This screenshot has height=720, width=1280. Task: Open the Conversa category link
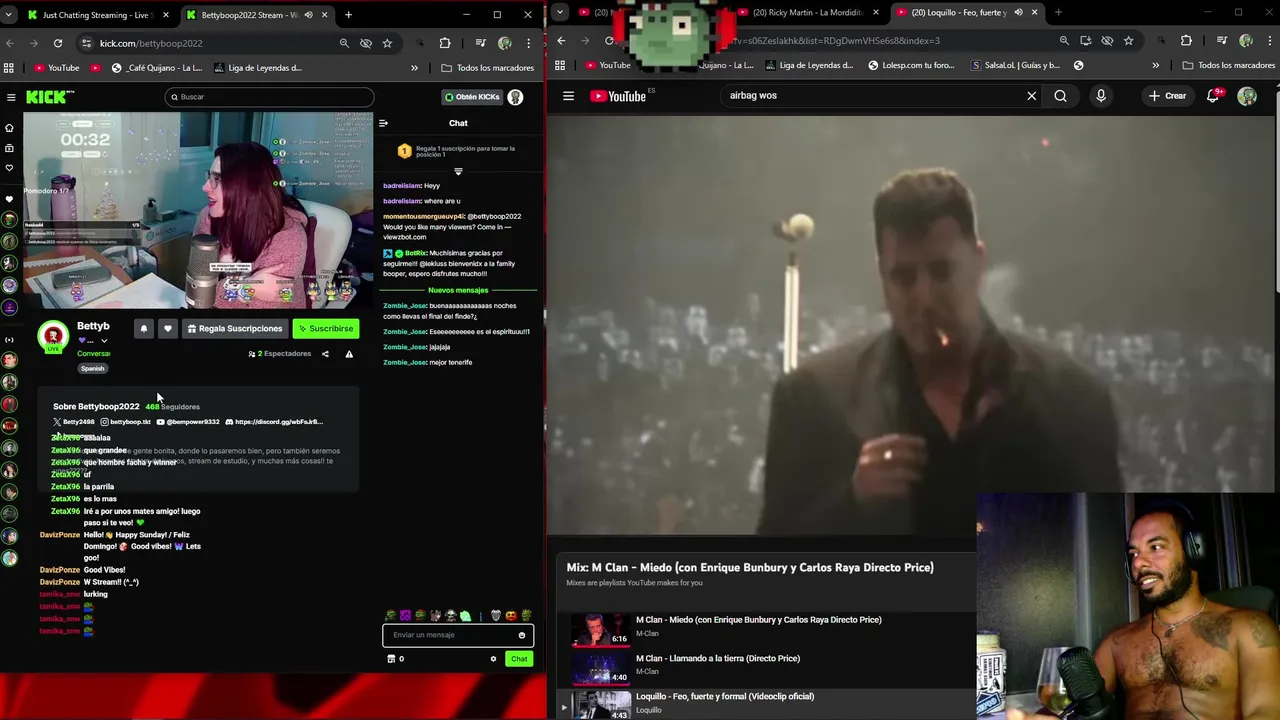[94, 354]
